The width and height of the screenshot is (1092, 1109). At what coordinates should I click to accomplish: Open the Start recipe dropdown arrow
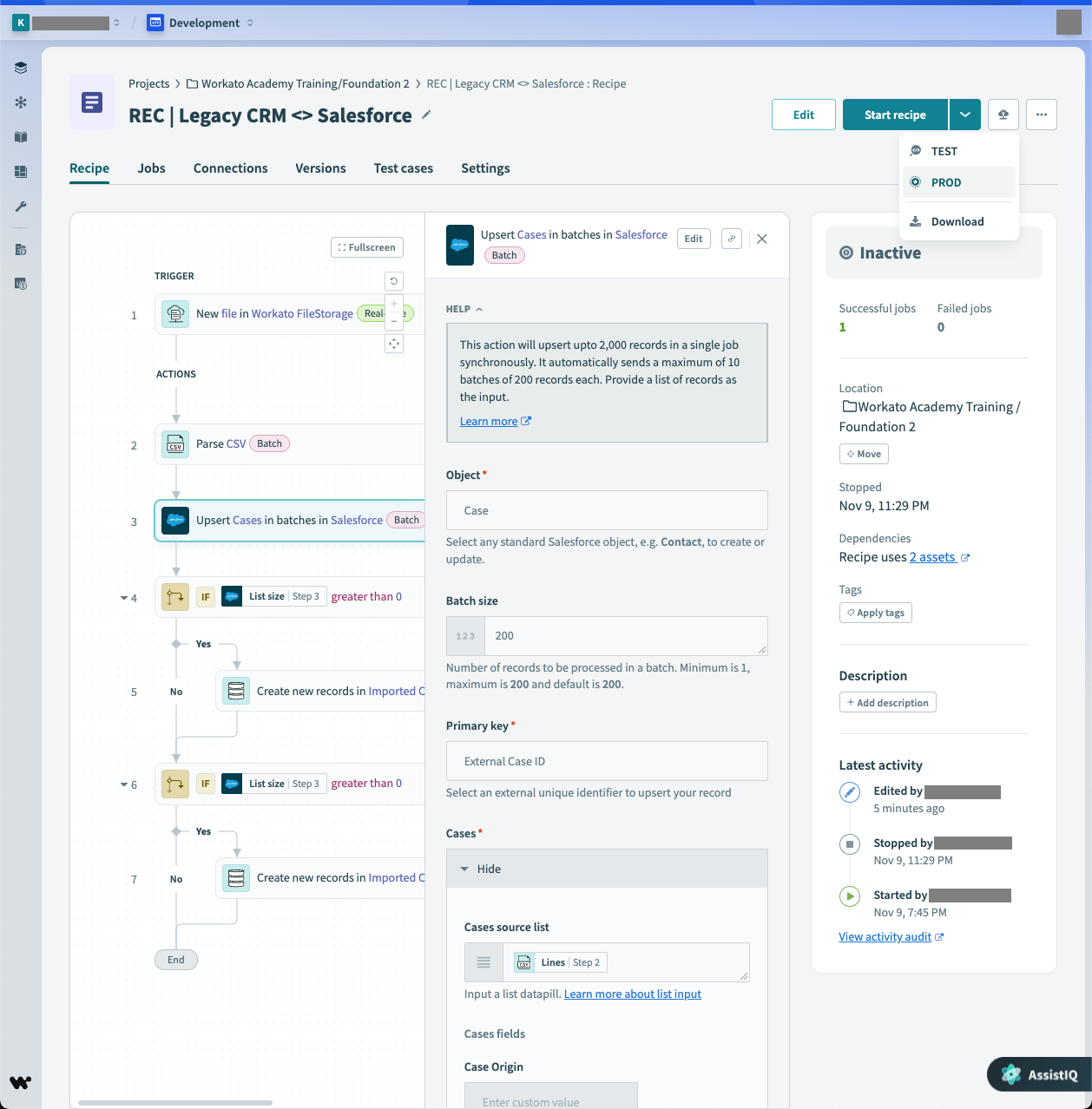[x=965, y=115]
